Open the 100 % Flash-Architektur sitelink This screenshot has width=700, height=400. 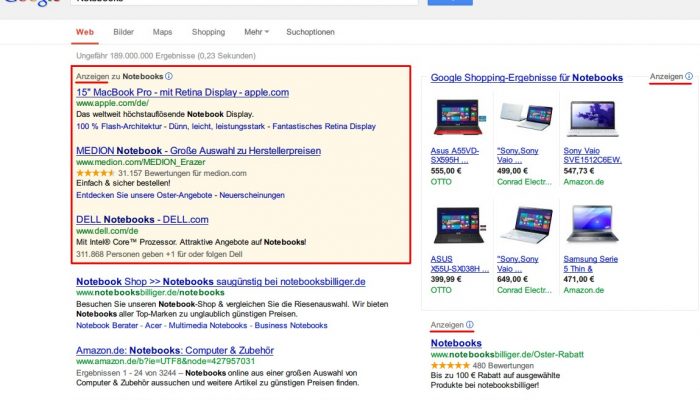[x=119, y=126]
